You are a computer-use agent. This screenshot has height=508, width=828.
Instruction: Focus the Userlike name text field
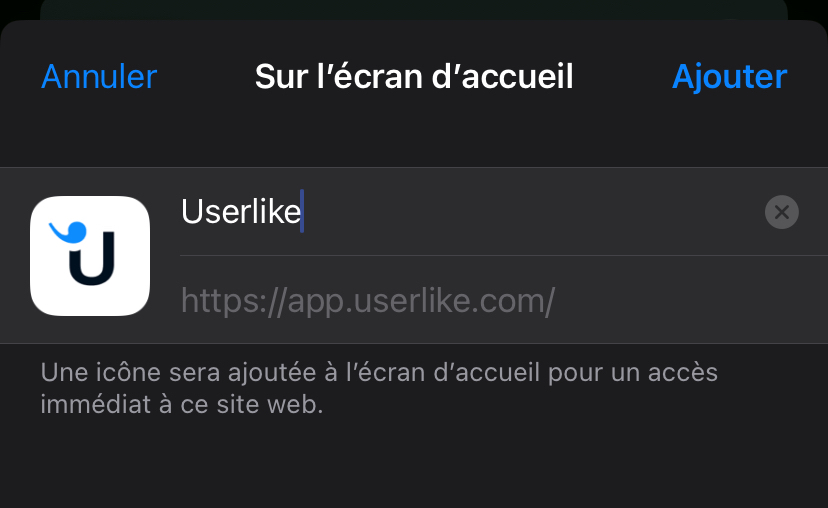coord(470,212)
